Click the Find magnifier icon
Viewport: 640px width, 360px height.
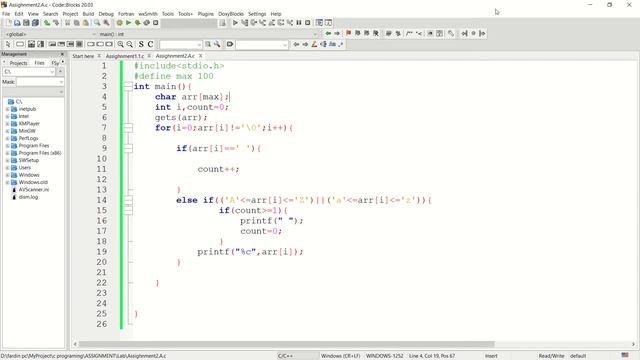[x=97, y=23]
